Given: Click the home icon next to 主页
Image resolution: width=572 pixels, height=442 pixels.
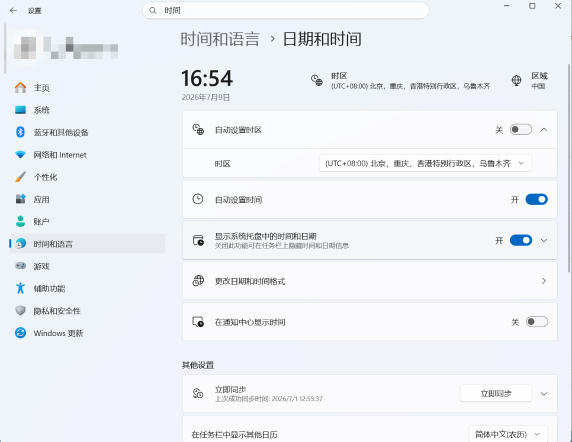Looking at the screenshot, I should [x=20, y=88].
